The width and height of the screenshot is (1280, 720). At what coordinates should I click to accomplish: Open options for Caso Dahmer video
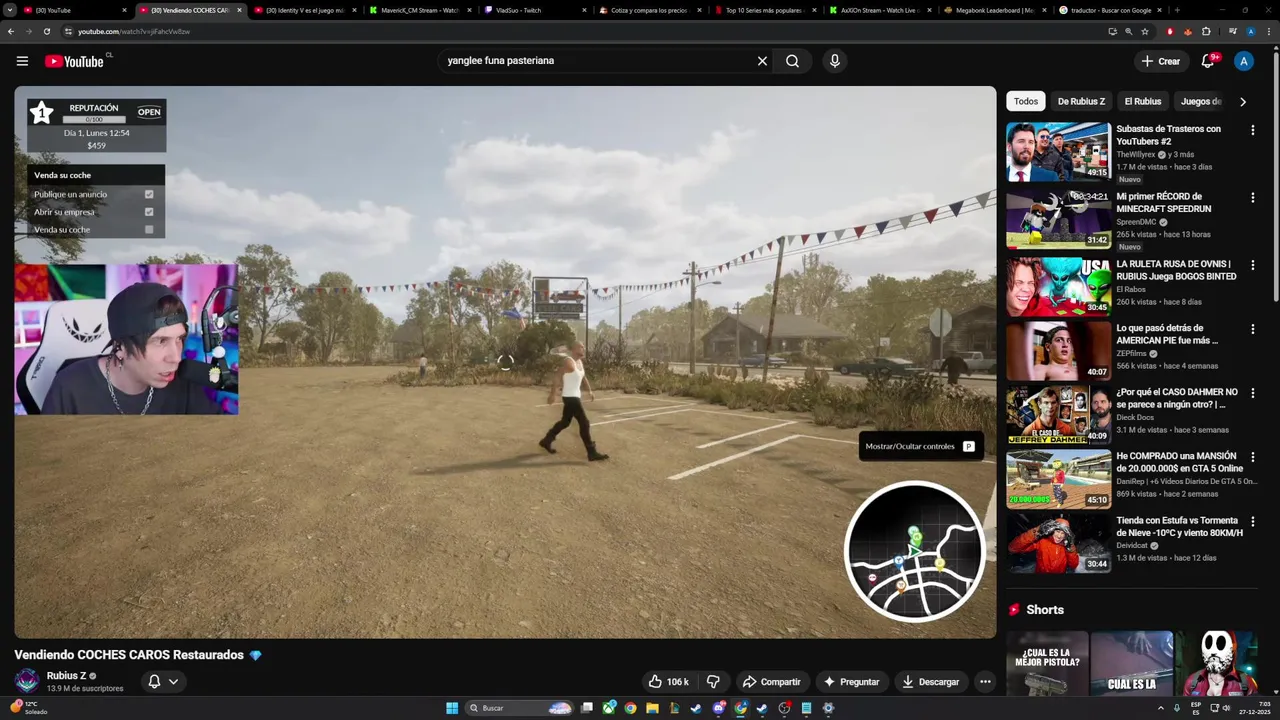1252,393
